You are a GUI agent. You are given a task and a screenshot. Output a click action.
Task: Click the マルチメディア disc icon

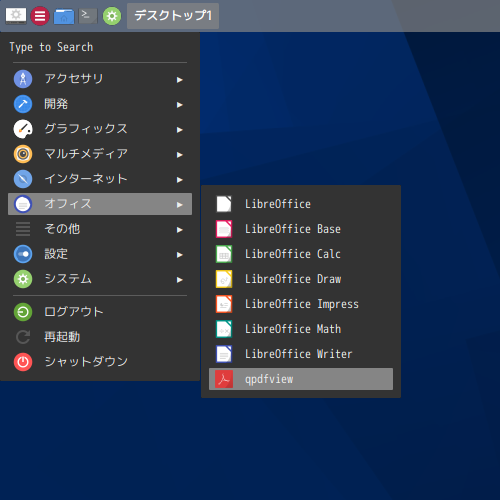click(23, 154)
